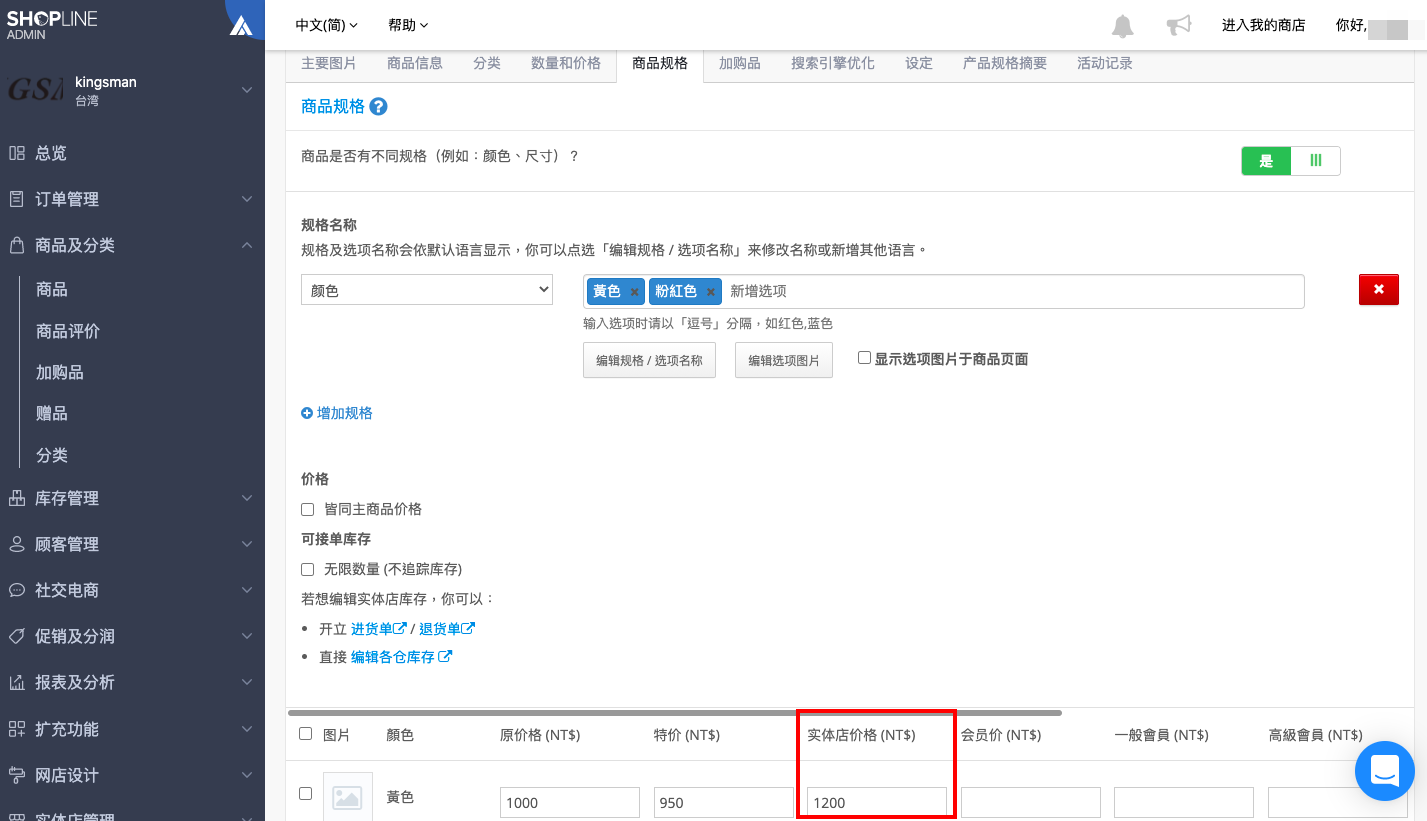Open the chat support bubble icon
Image resolution: width=1427 pixels, height=821 pixels.
point(1385,771)
